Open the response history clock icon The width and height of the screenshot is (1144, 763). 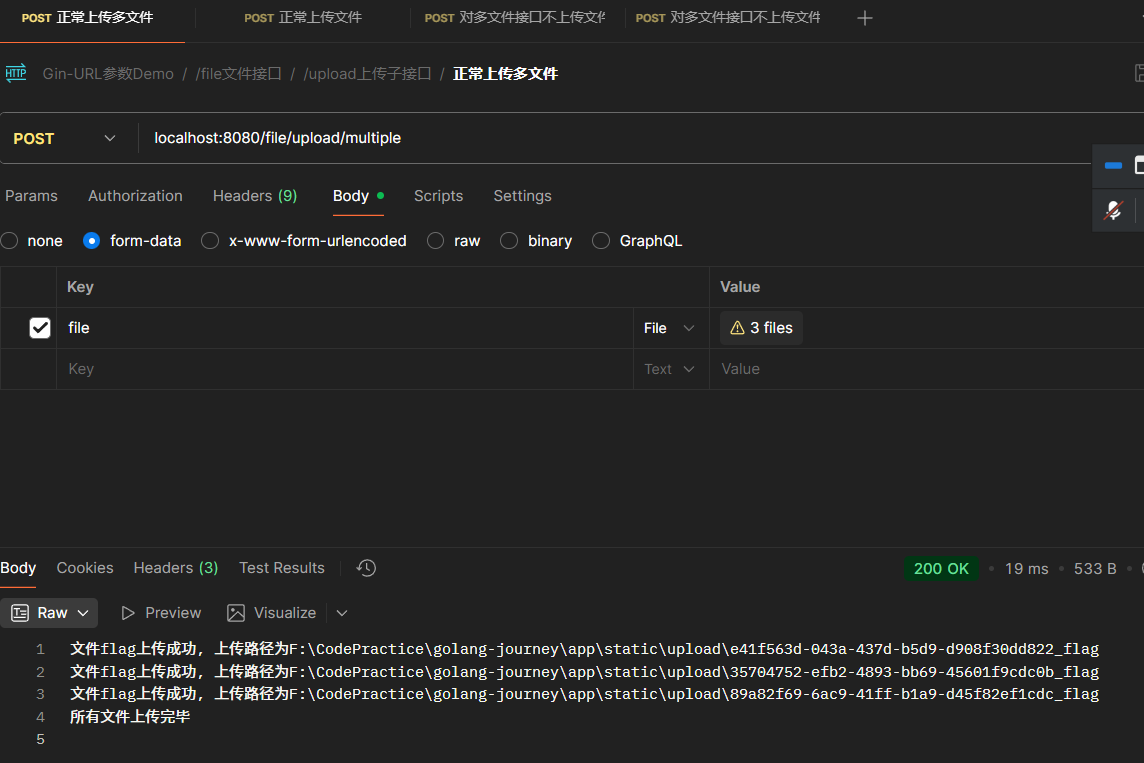point(367,568)
